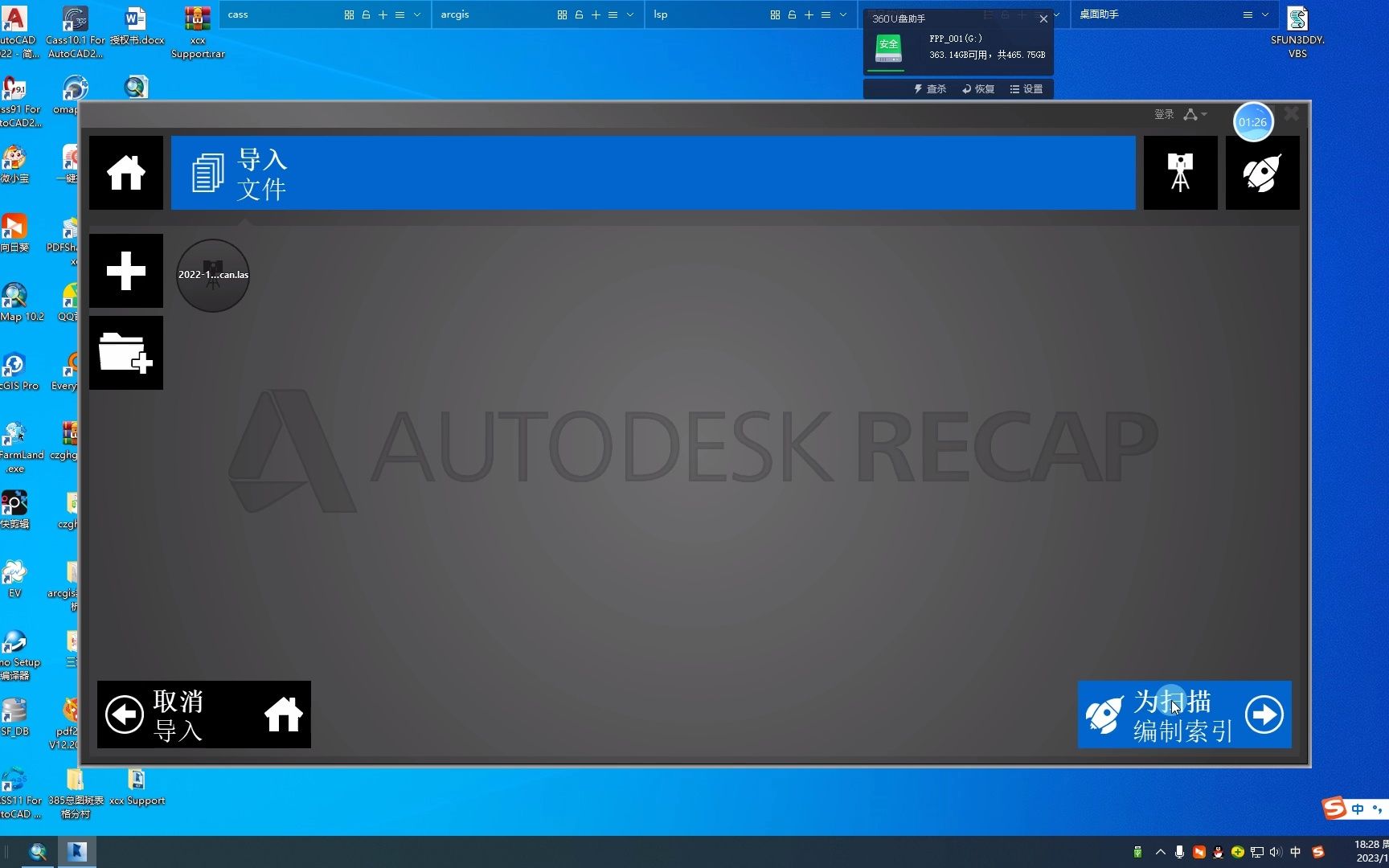This screenshot has width=1389, height=868.
Task: Click the ReCap taskbar app icon
Action: click(x=77, y=852)
